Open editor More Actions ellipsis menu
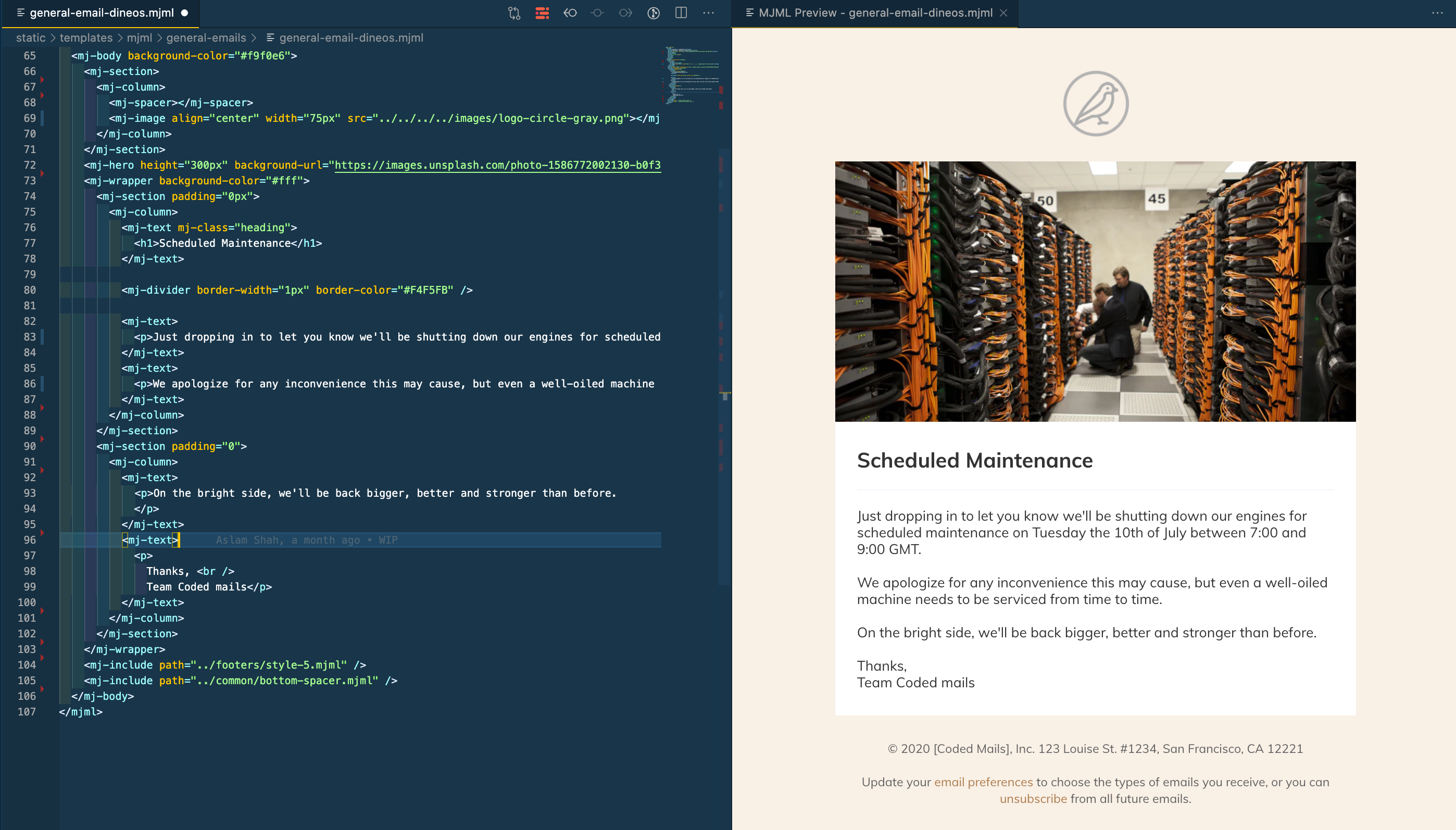Image resolution: width=1456 pixels, height=830 pixels. pyautogui.click(x=708, y=12)
